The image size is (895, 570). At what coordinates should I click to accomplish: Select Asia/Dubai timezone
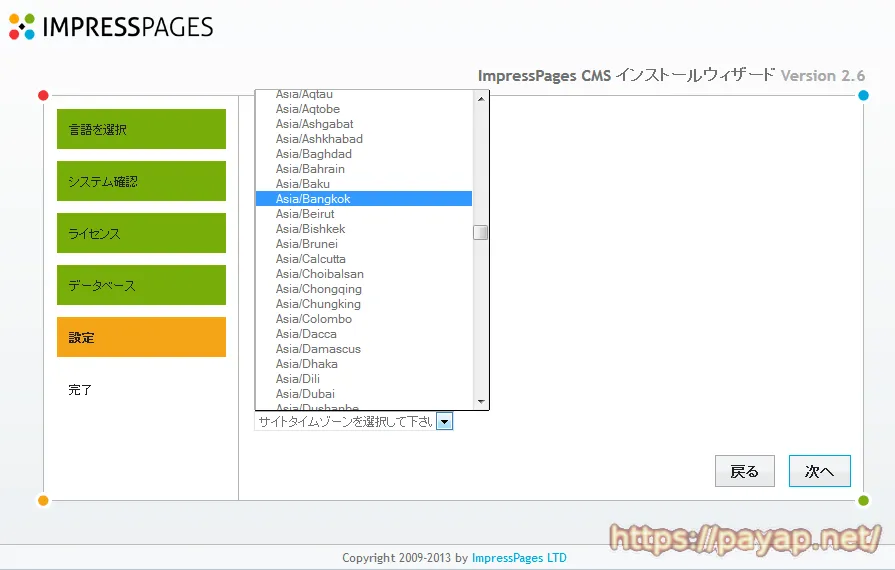[x=364, y=394]
